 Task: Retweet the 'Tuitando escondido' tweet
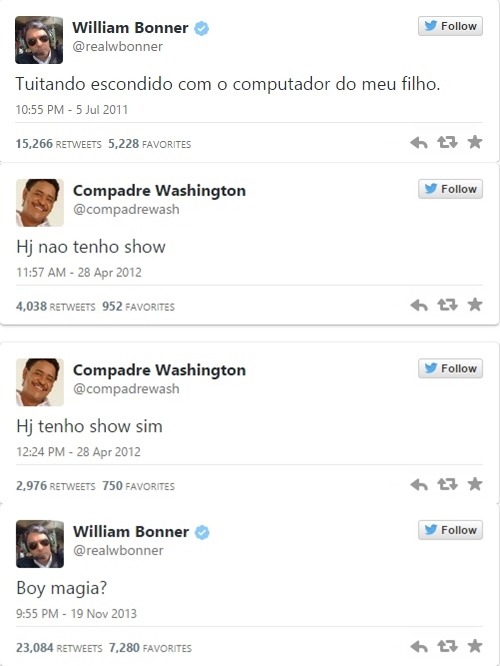(x=447, y=142)
